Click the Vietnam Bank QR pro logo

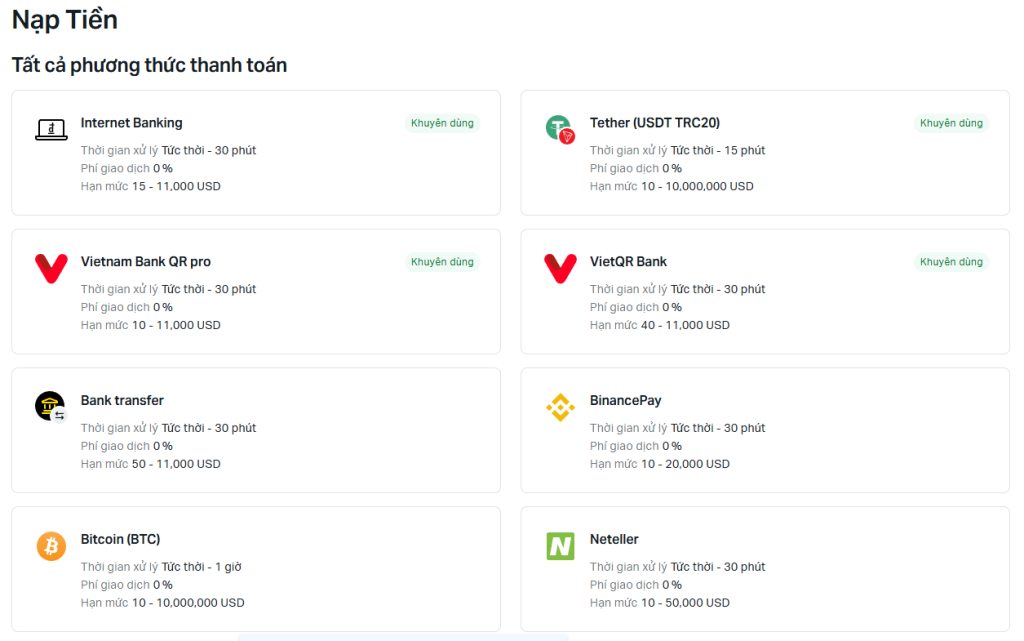[51, 268]
